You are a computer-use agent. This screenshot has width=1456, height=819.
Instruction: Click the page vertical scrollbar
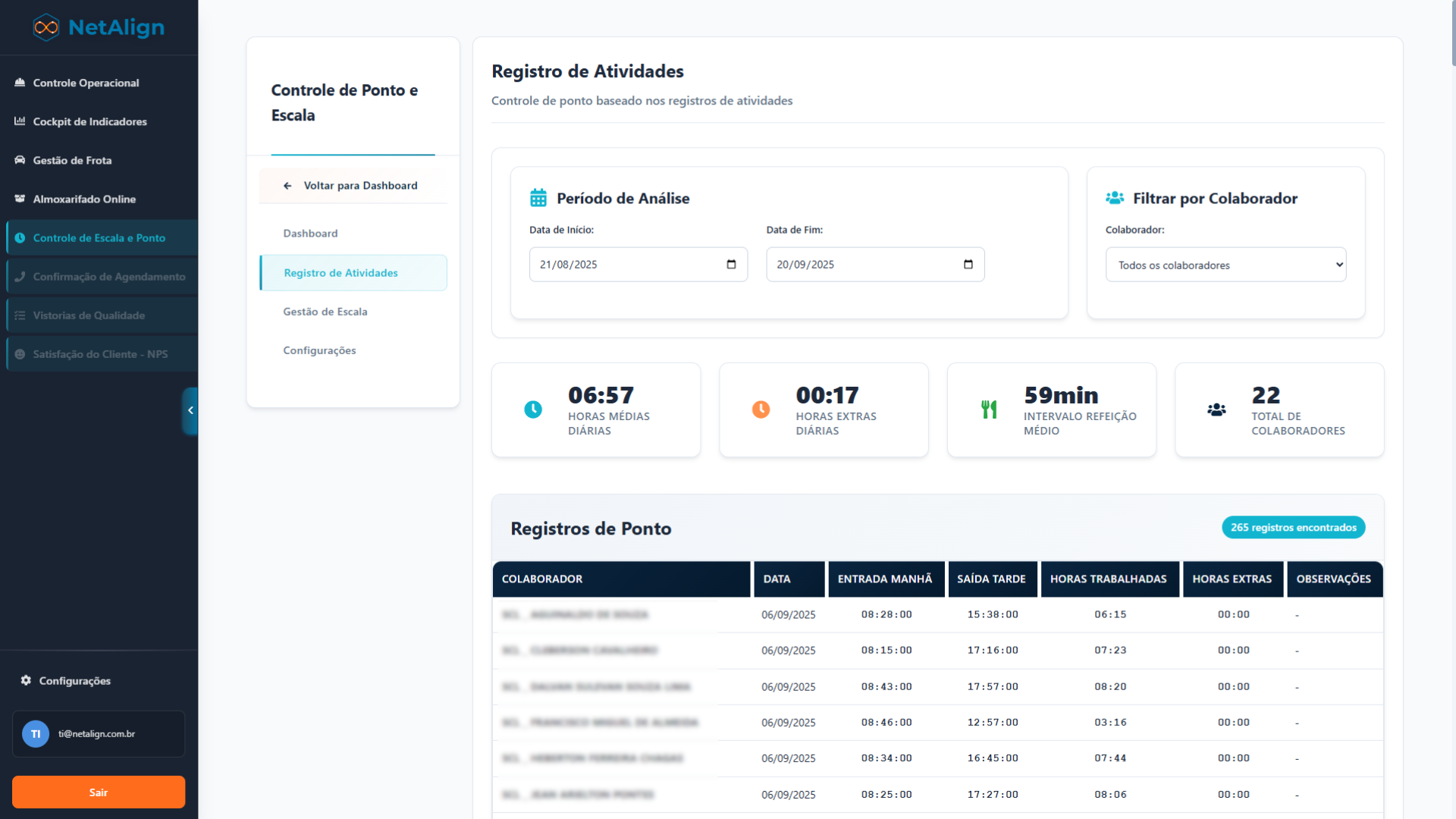tap(1451, 34)
